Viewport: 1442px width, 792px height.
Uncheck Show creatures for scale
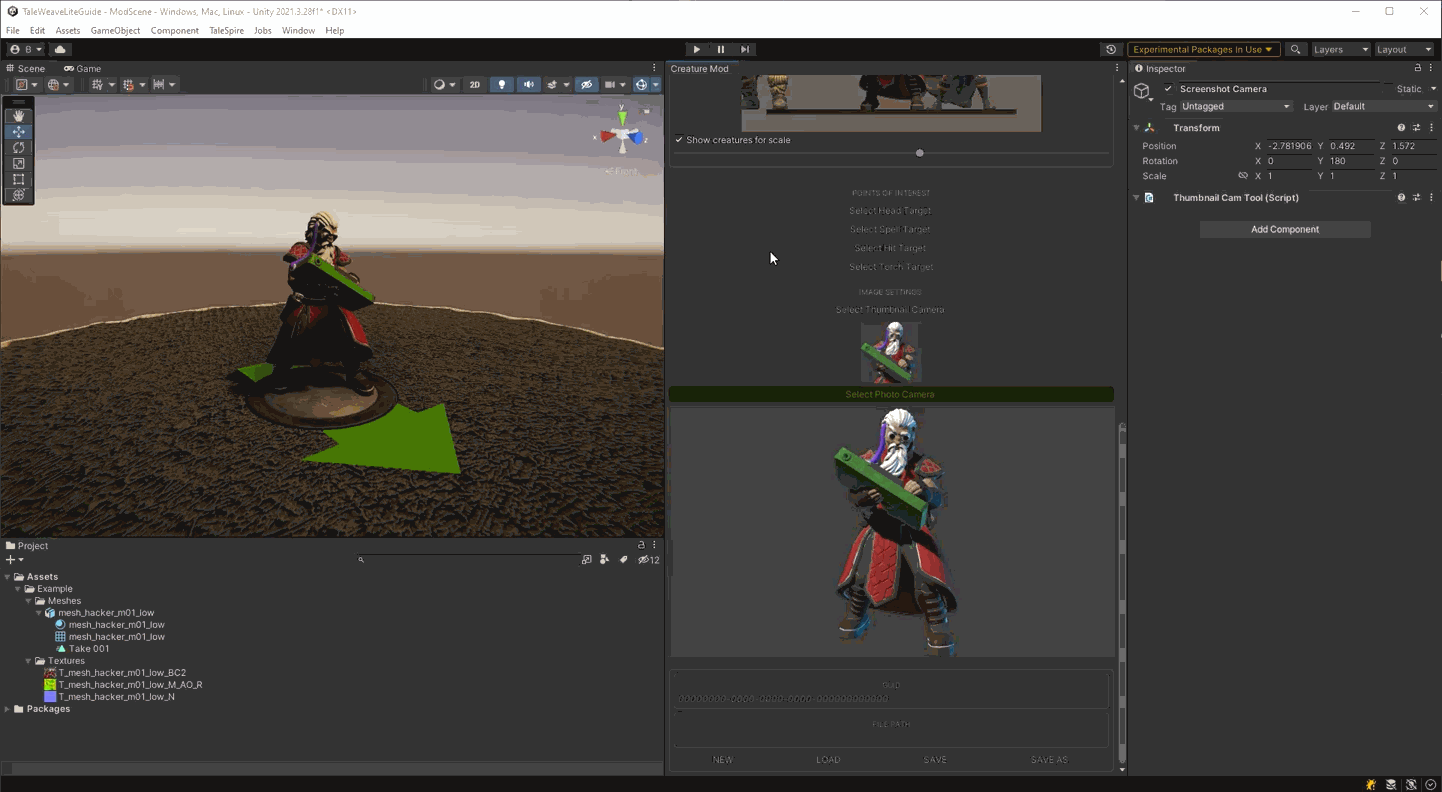679,140
